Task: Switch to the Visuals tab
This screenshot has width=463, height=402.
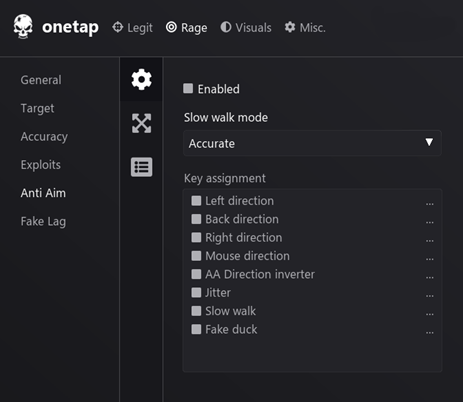Action: click(246, 28)
